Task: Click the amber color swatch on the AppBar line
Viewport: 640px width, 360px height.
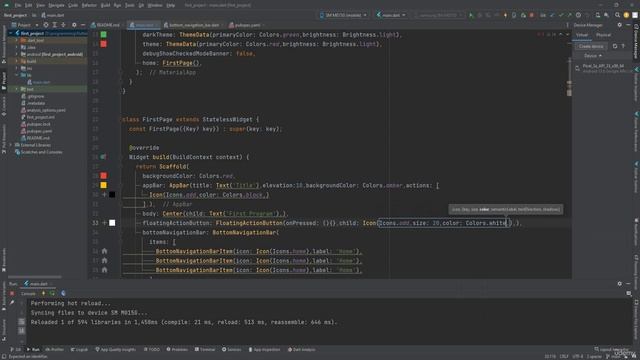Action: click(x=104, y=185)
